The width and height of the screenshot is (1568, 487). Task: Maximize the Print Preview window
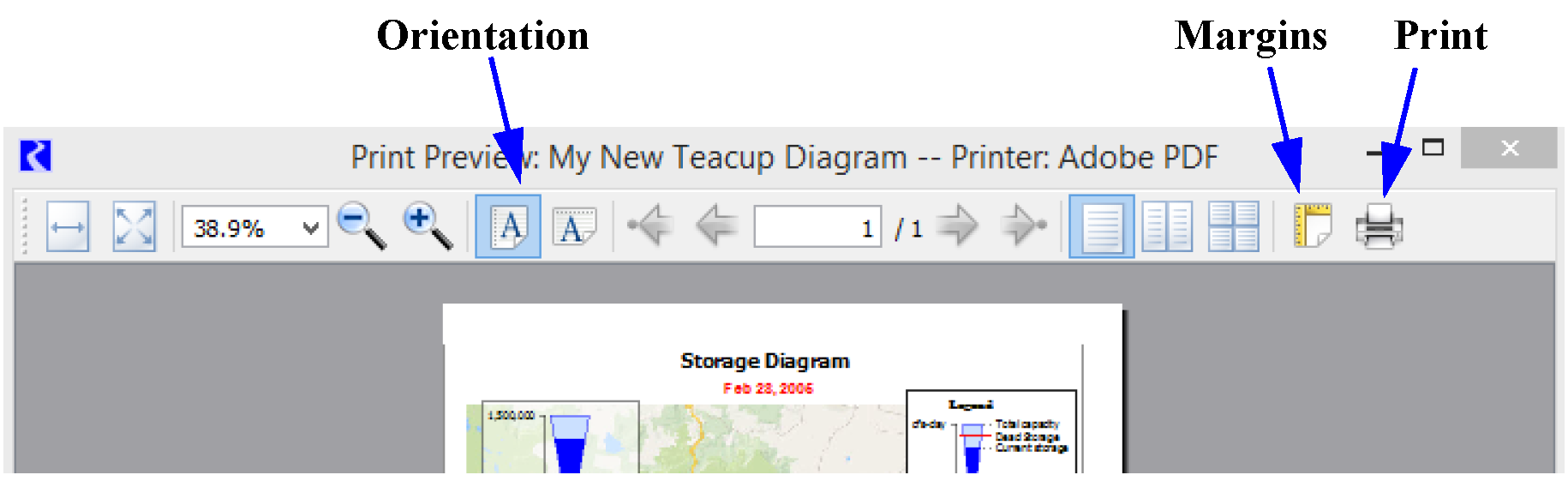1433,148
